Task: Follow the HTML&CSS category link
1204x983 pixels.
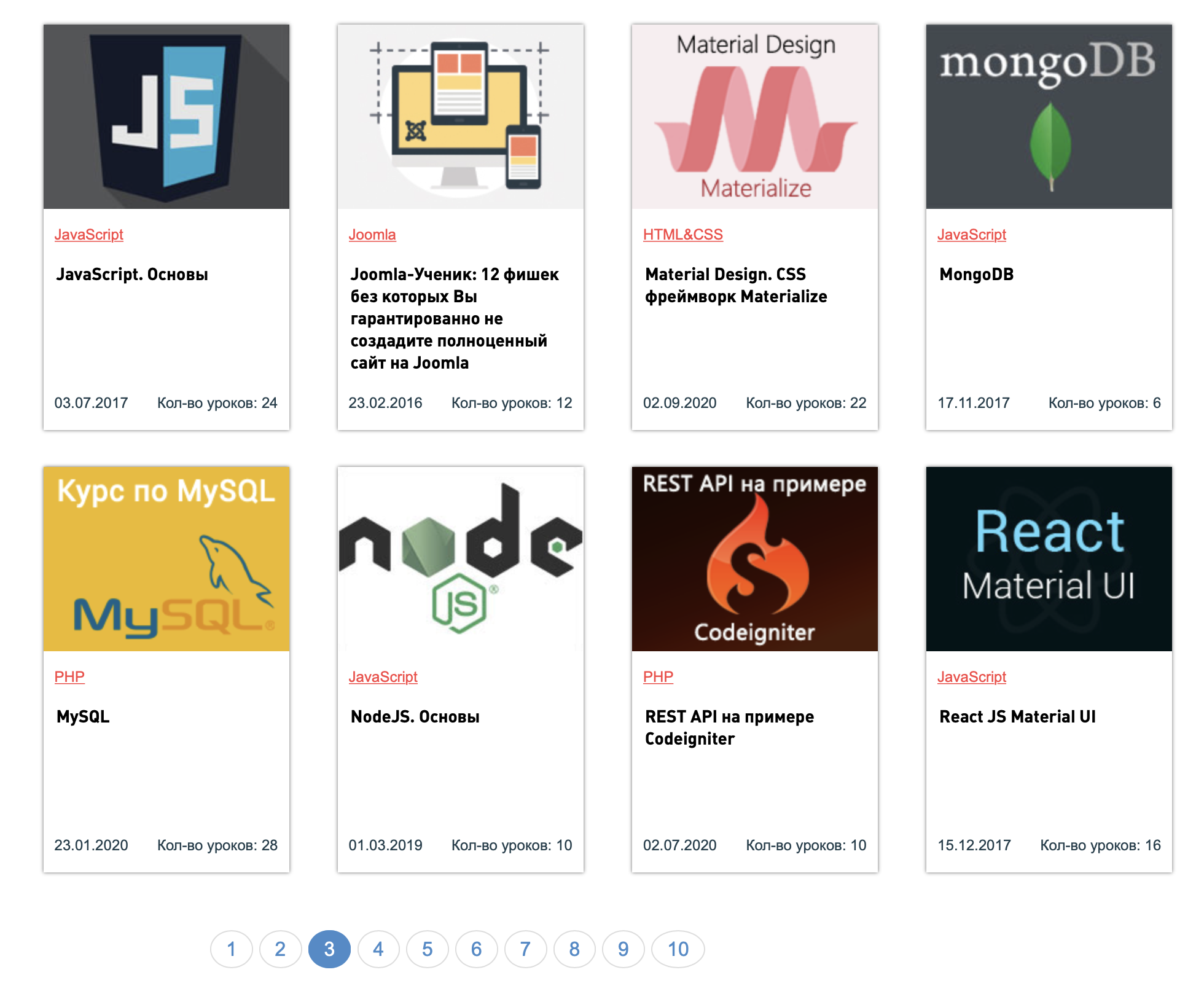Action: click(x=683, y=235)
